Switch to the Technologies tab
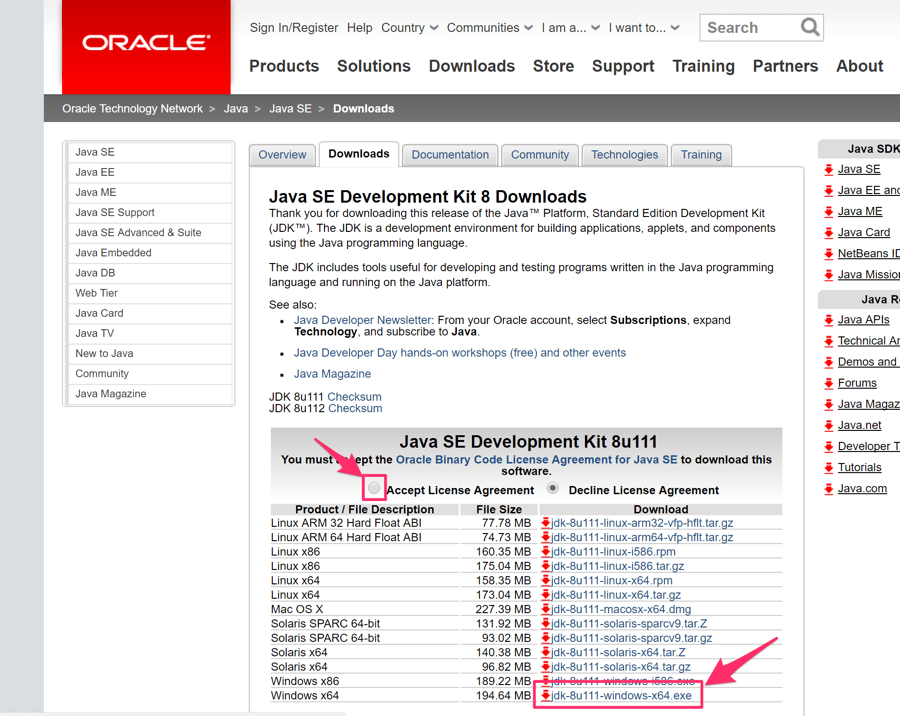900x716 pixels. [x=624, y=155]
